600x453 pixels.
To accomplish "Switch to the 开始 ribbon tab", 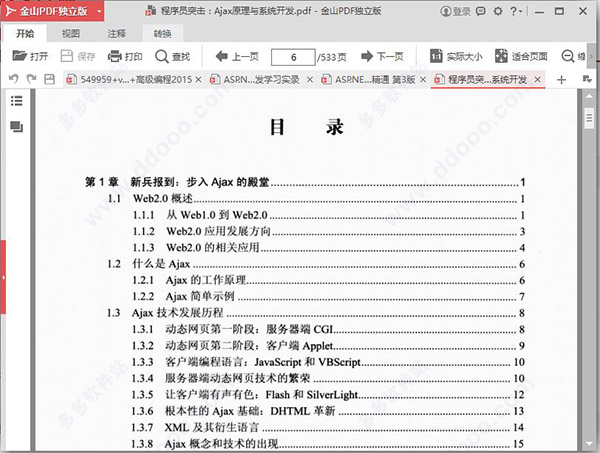I will (25, 34).
